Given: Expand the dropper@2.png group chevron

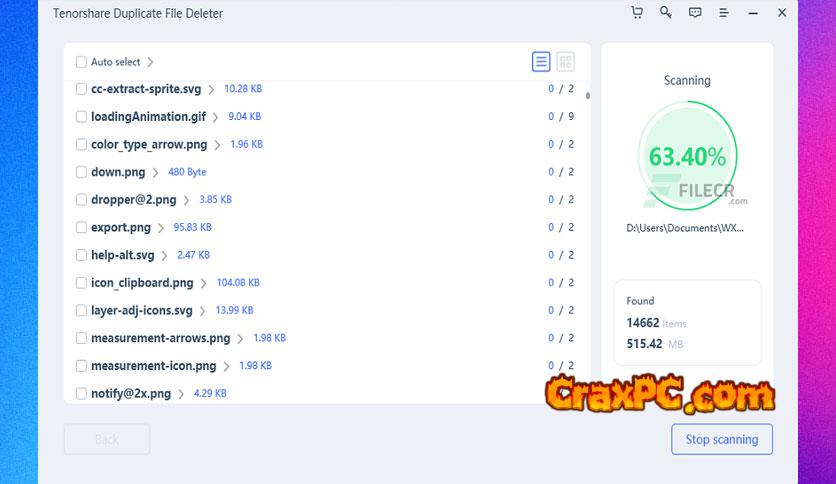Looking at the screenshot, I should [x=186, y=200].
